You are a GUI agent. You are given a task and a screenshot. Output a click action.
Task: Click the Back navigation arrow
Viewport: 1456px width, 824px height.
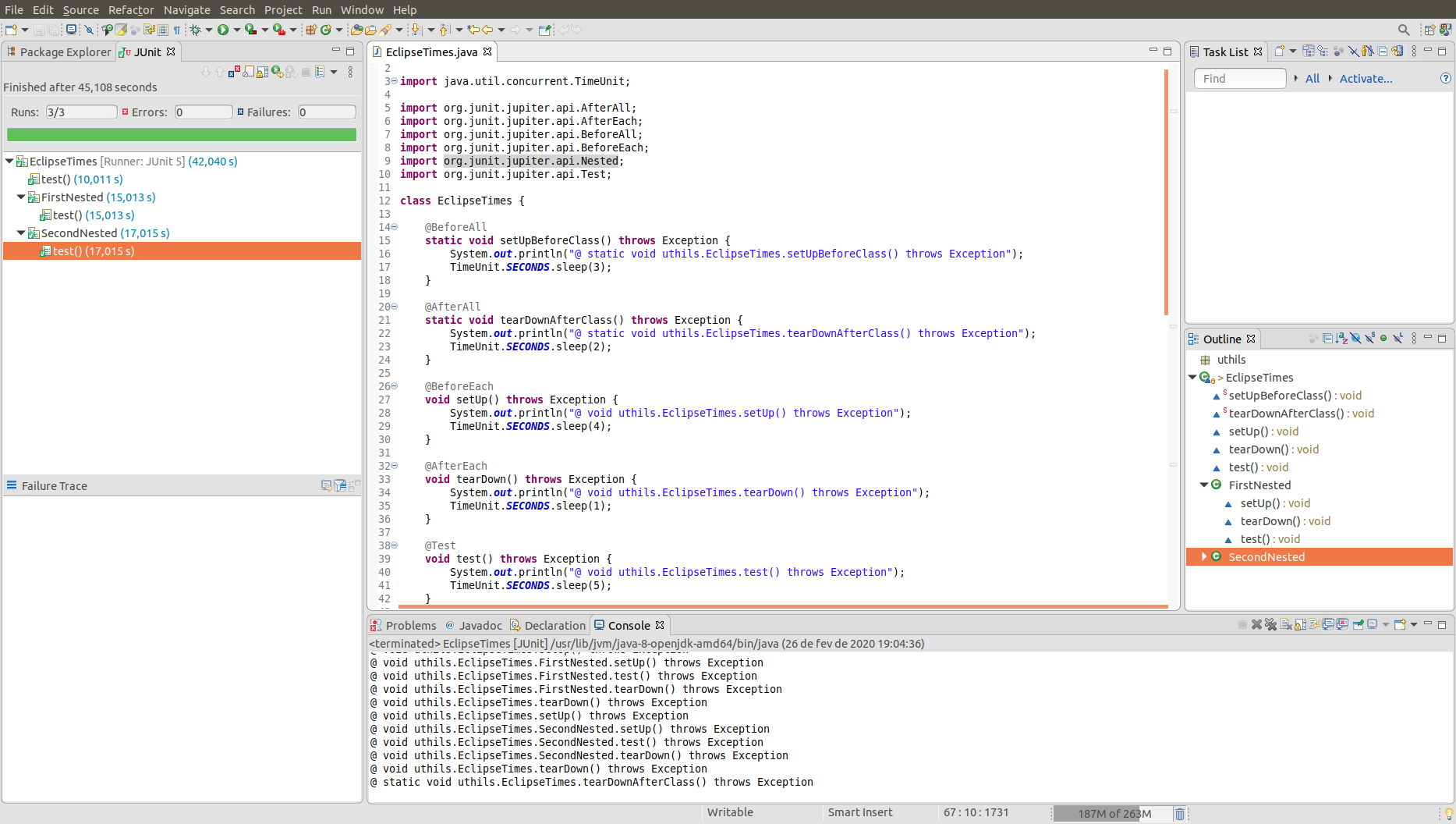point(488,30)
